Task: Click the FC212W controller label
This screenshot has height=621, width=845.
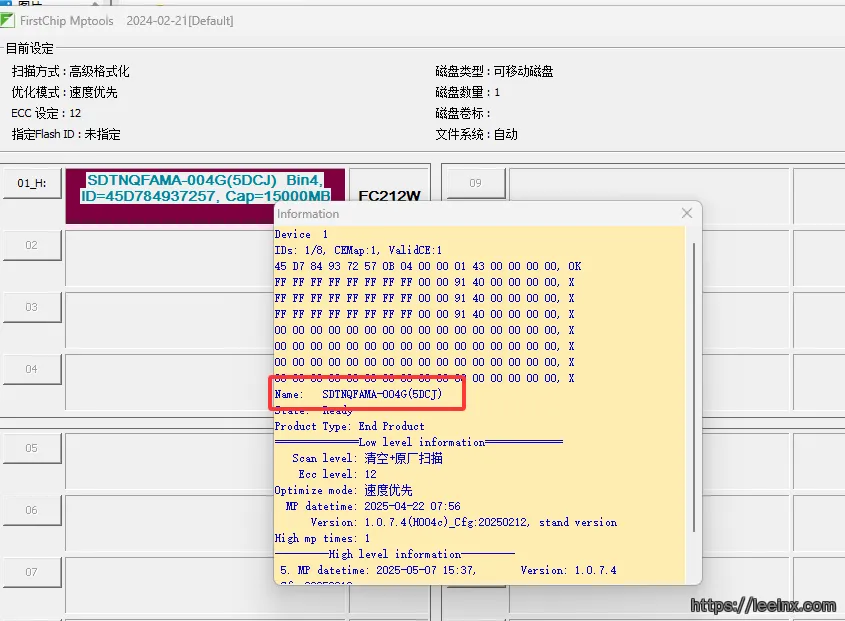Action: [x=389, y=196]
